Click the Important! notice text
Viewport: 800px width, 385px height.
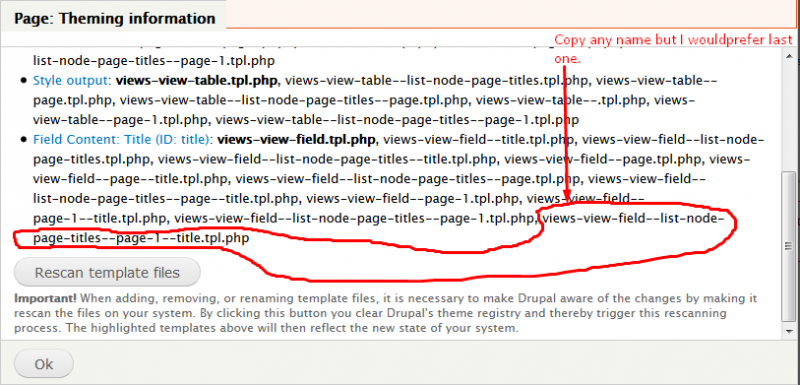(385, 313)
